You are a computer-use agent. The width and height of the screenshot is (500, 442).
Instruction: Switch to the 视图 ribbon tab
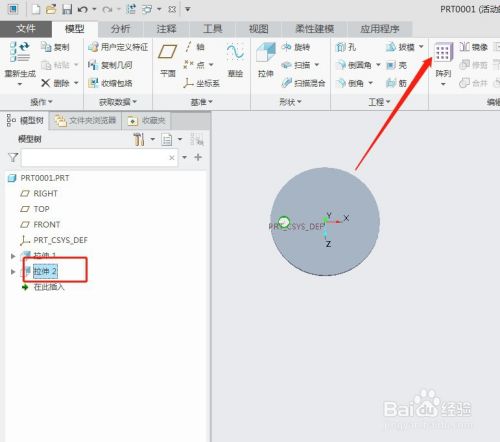point(258,29)
